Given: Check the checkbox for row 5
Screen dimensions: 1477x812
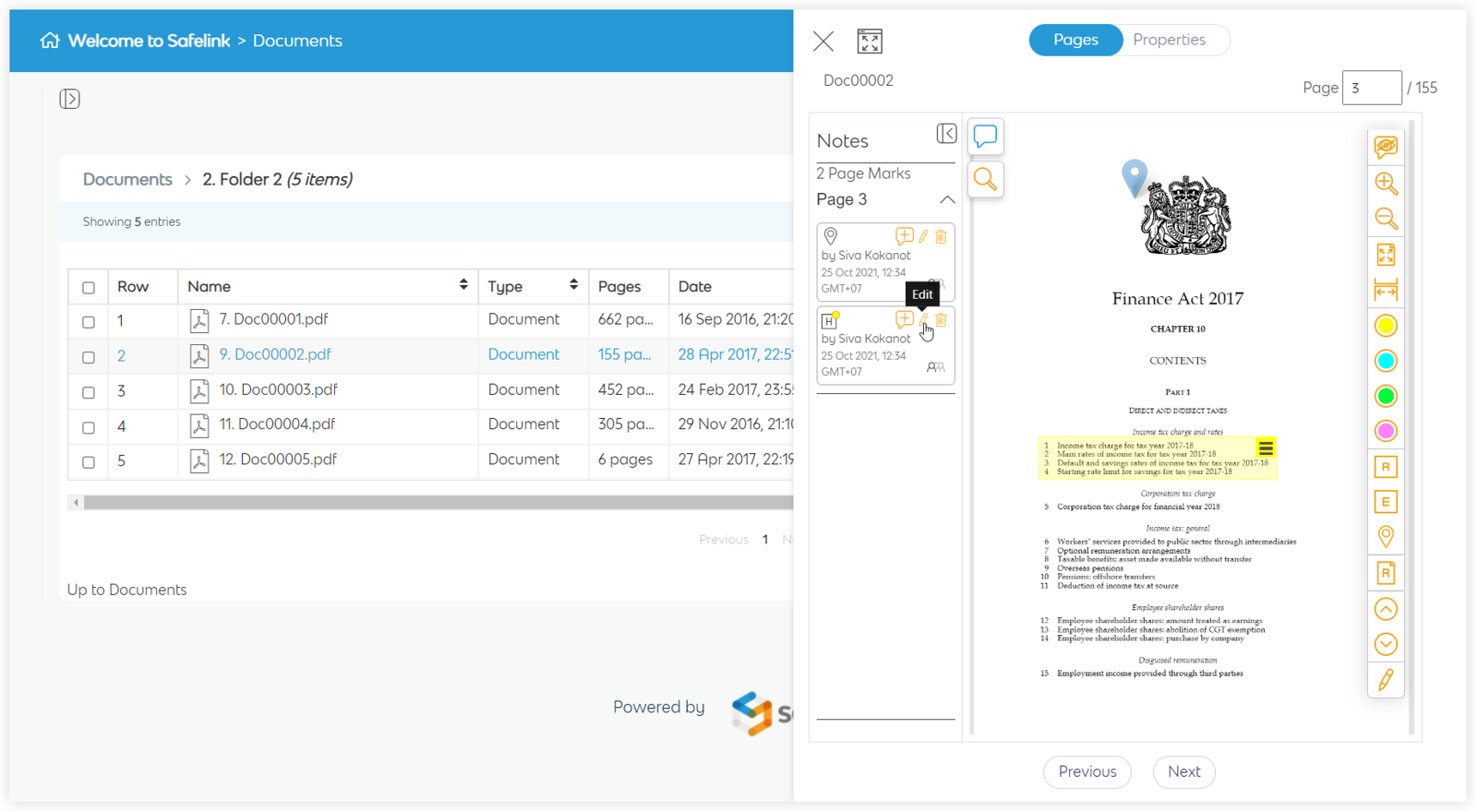Looking at the screenshot, I should pyautogui.click(x=89, y=461).
